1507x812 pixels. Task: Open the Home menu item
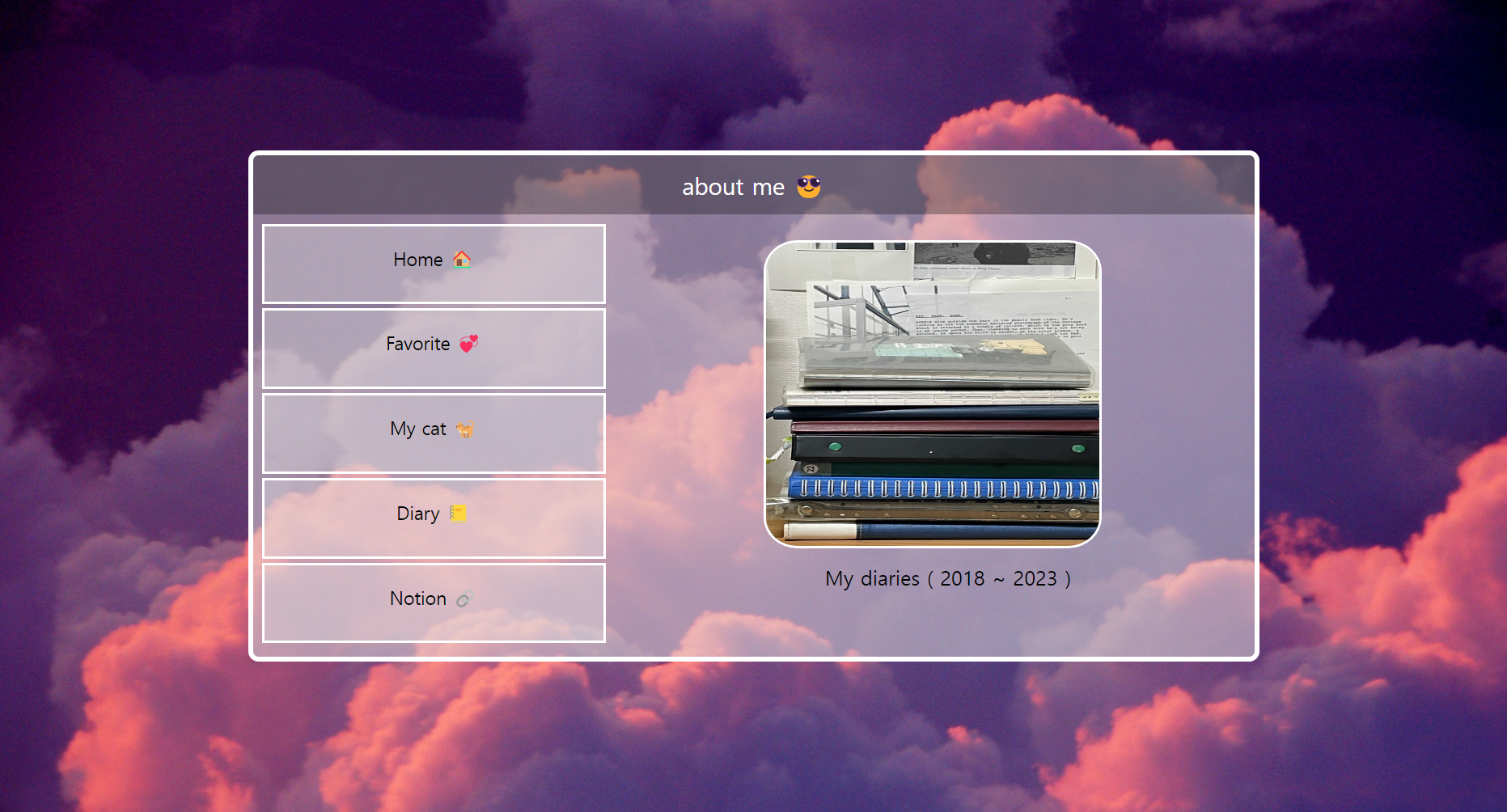434,264
